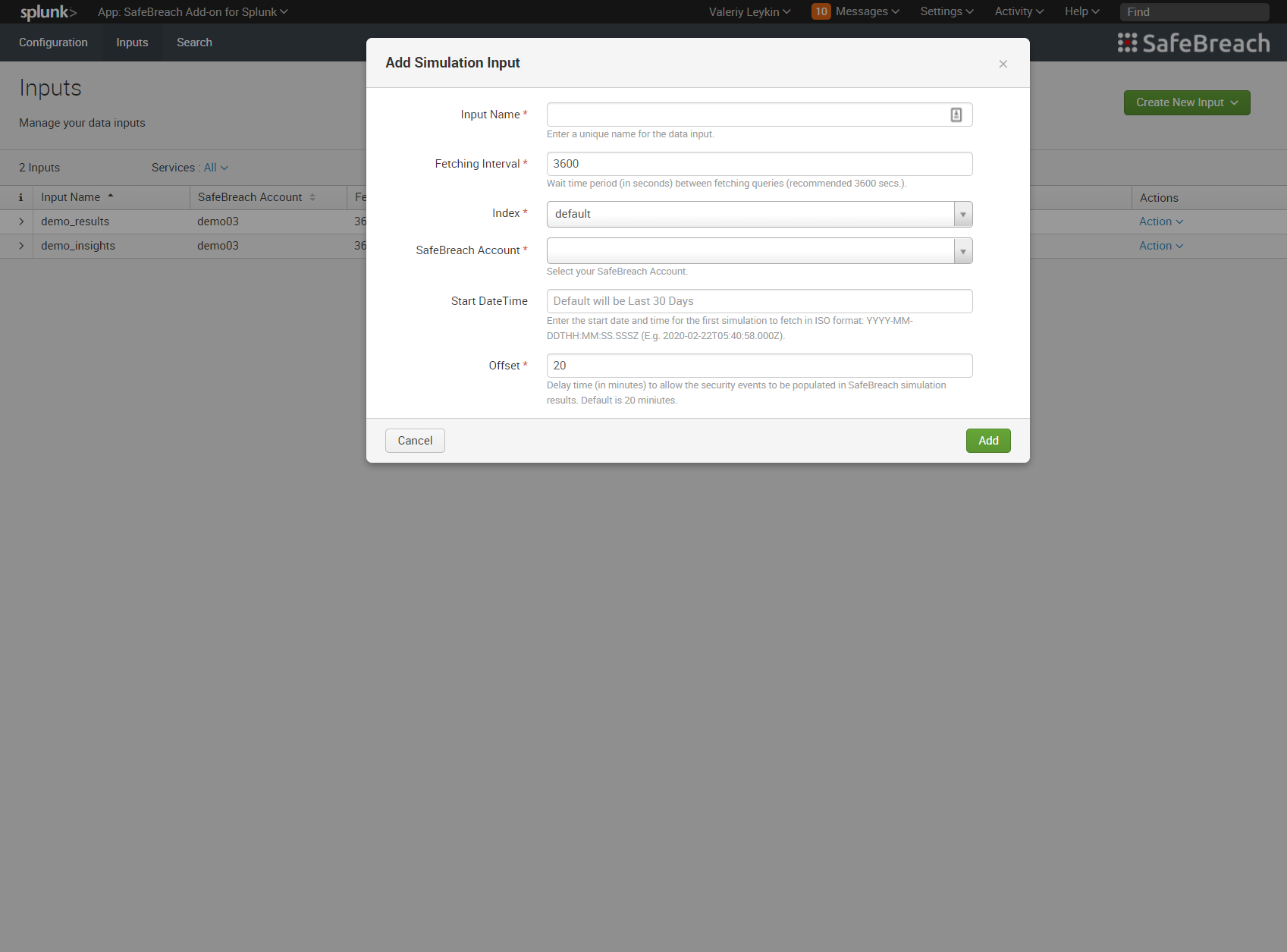Click the demo_insights input name

pyautogui.click(x=78, y=246)
